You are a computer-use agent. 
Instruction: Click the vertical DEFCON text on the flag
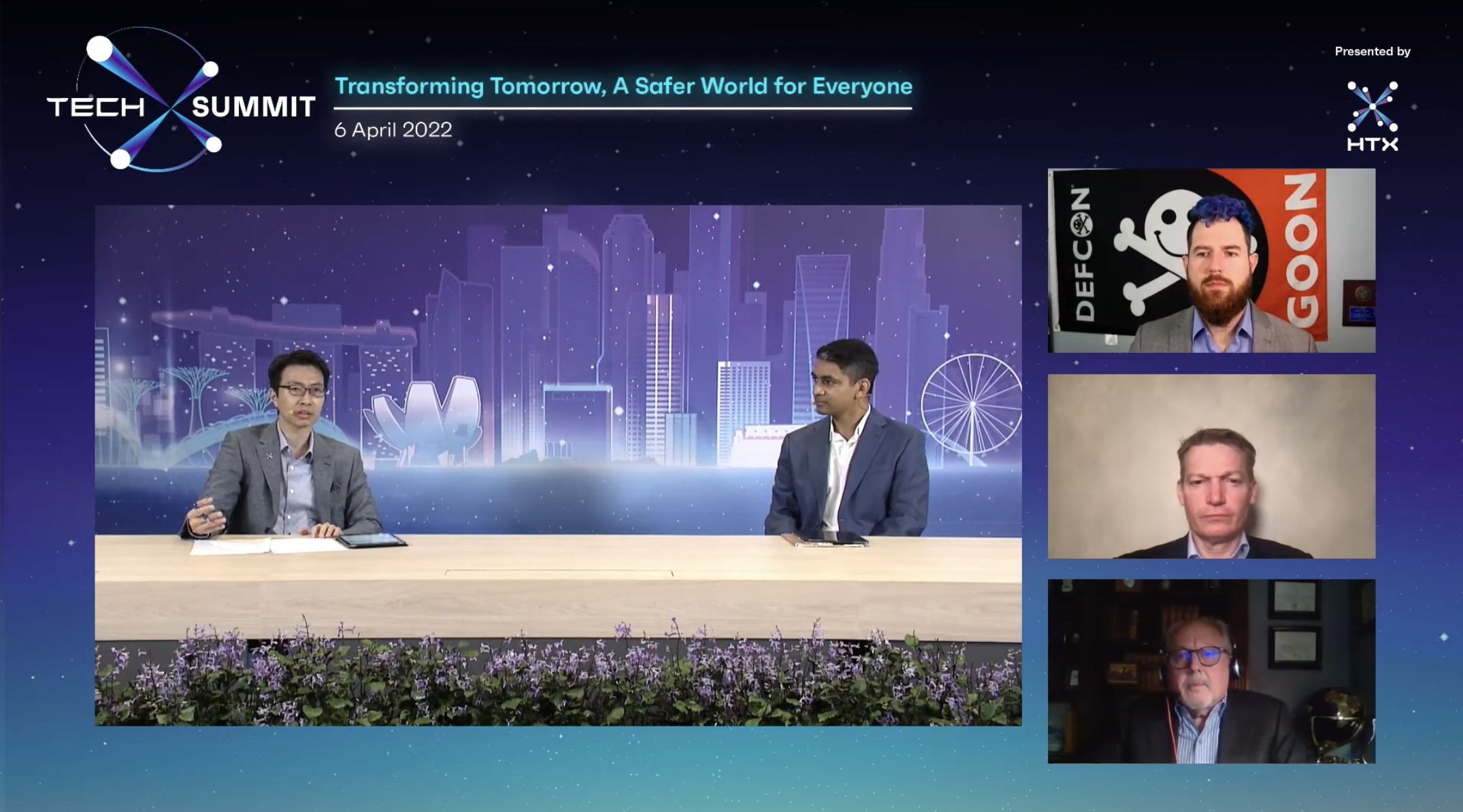click(1082, 255)
